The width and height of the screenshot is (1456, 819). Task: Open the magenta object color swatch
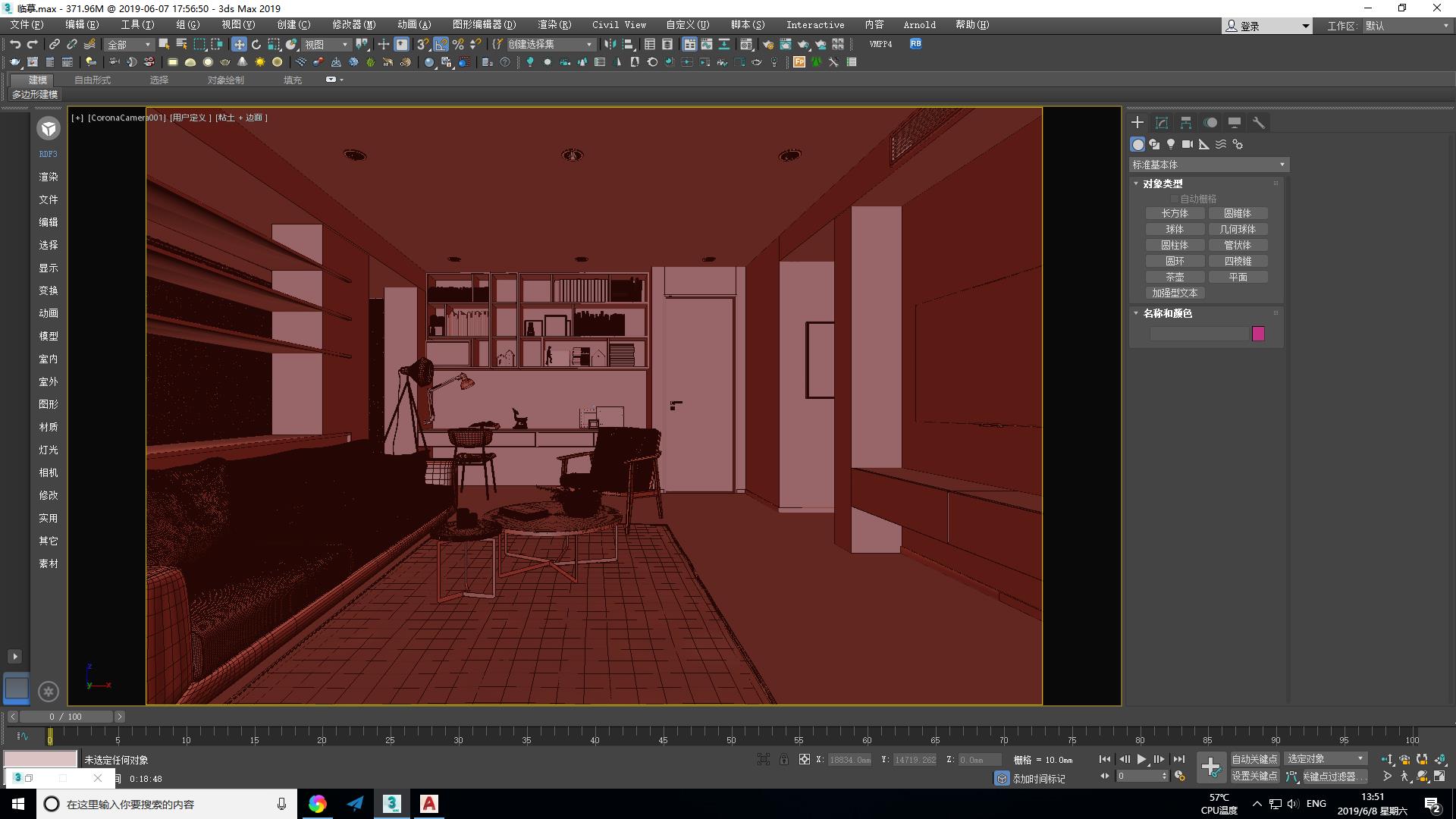tap(1258, 334)
